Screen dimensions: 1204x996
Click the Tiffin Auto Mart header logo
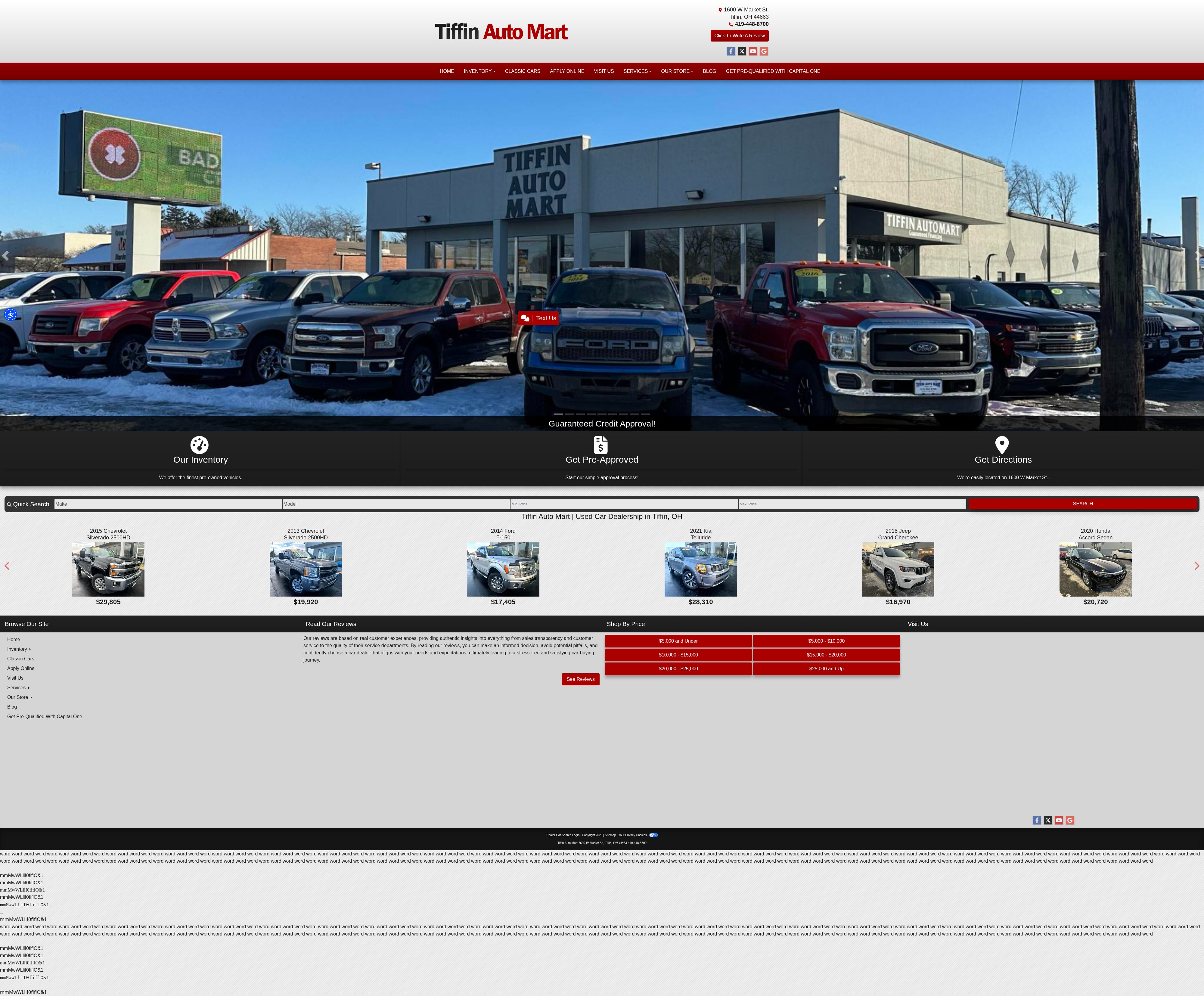pyautogui.click(x=501, y=32)
